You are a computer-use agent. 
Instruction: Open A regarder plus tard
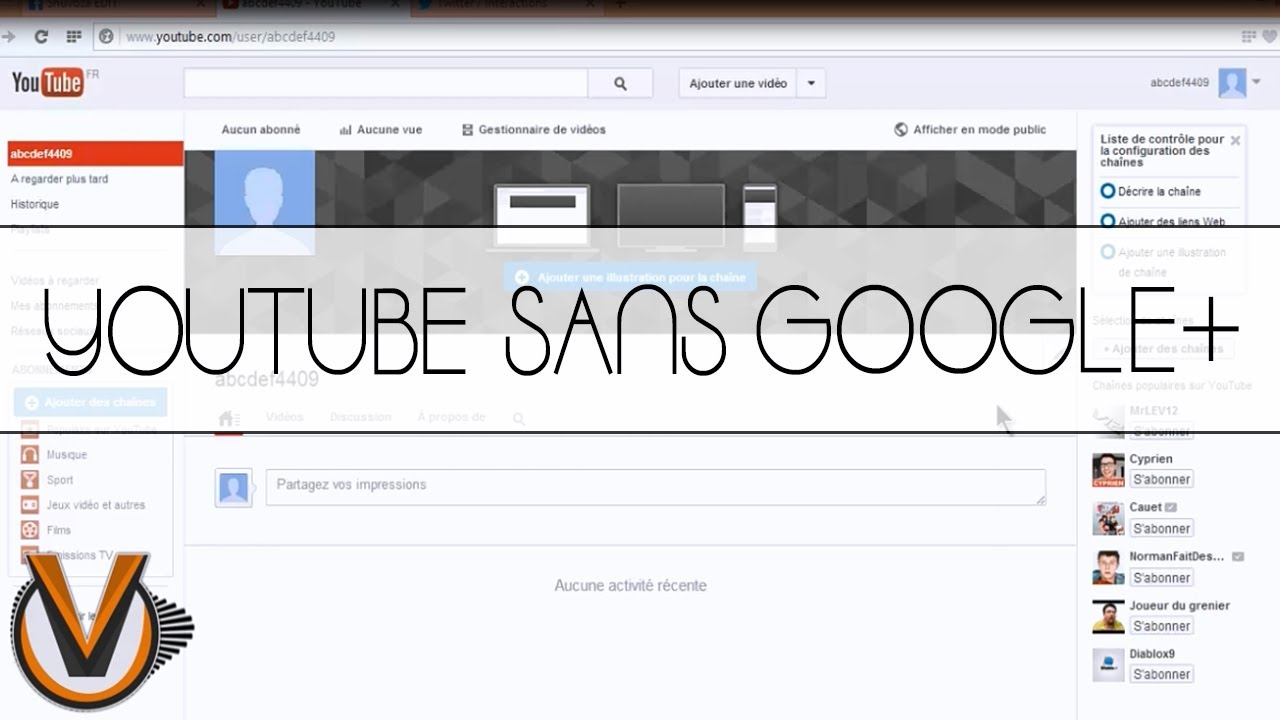(x=59, y=179)
